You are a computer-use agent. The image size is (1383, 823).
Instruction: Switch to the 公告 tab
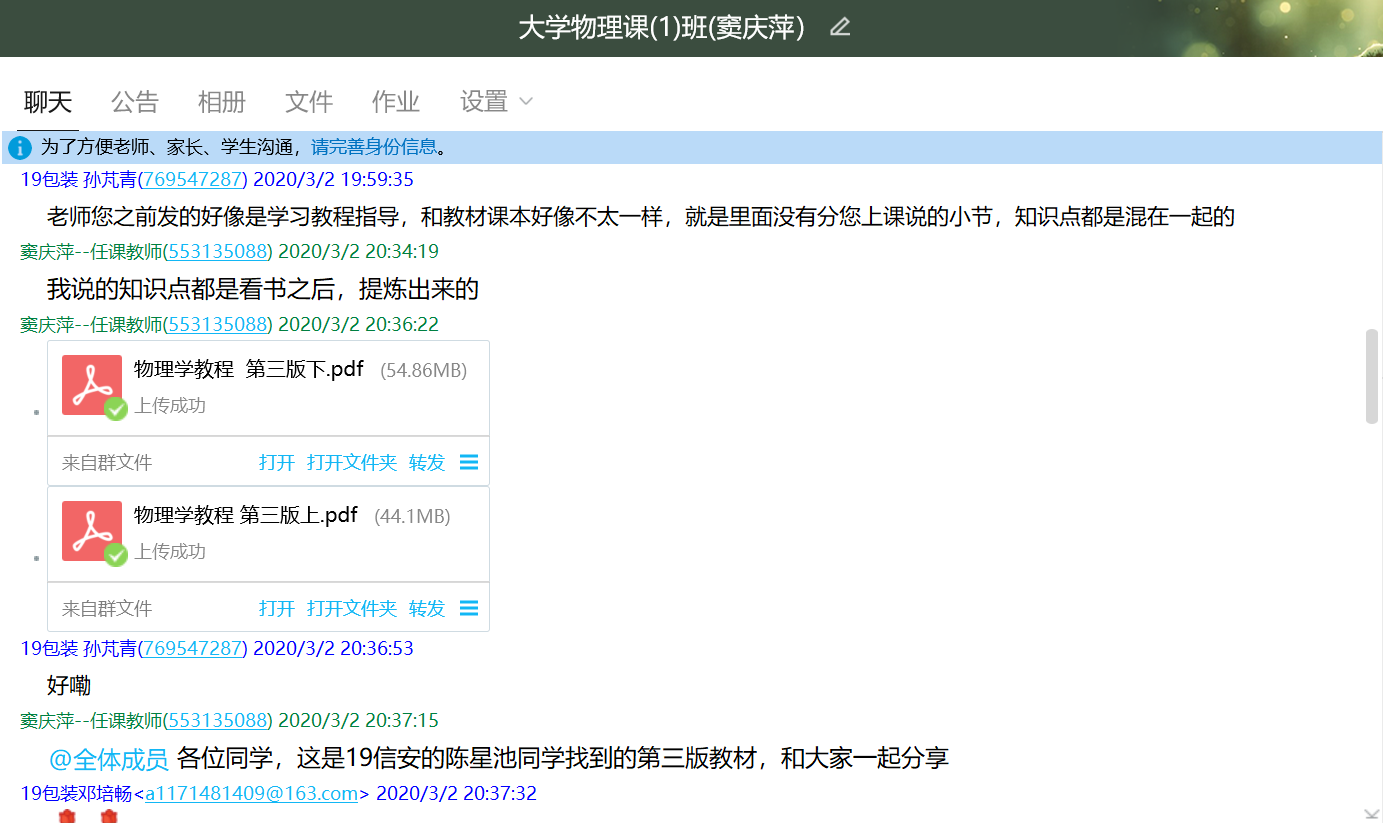(135, 102)
